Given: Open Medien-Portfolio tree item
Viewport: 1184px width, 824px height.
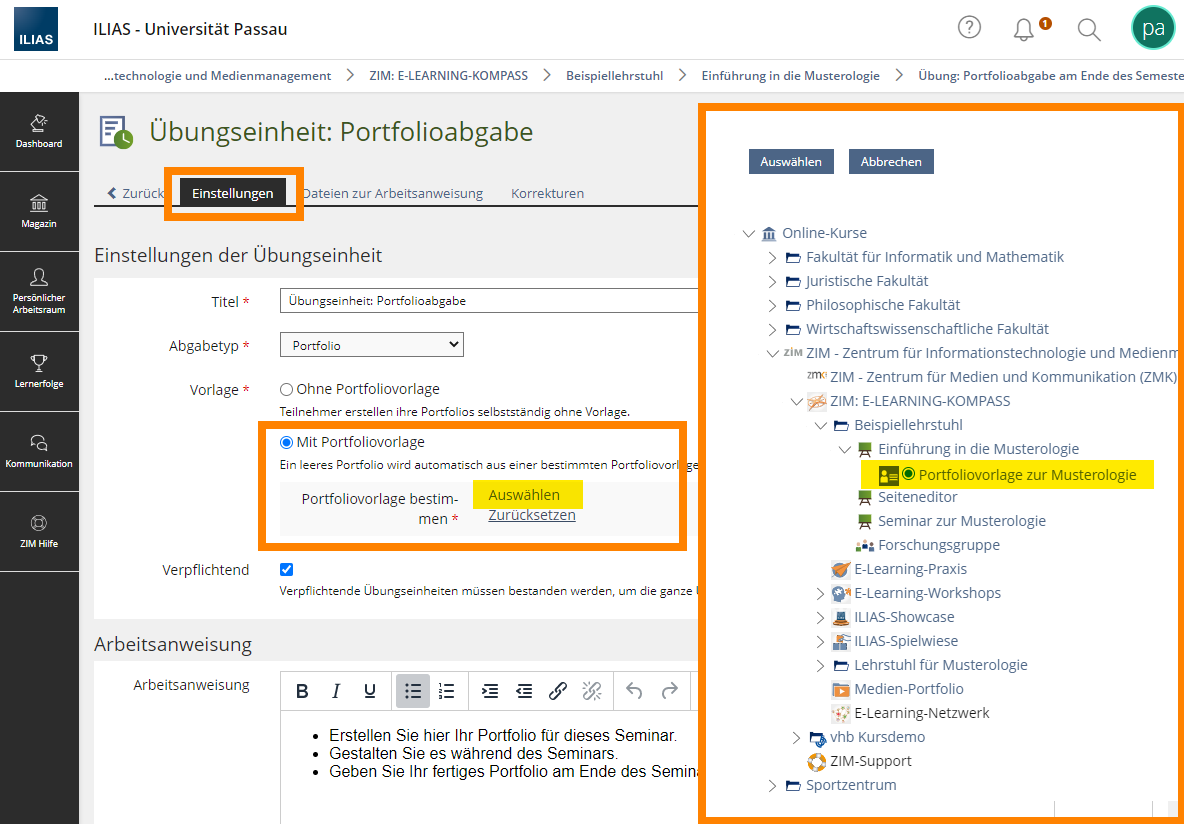Looking at the screenshot, I should click(908, 689).
